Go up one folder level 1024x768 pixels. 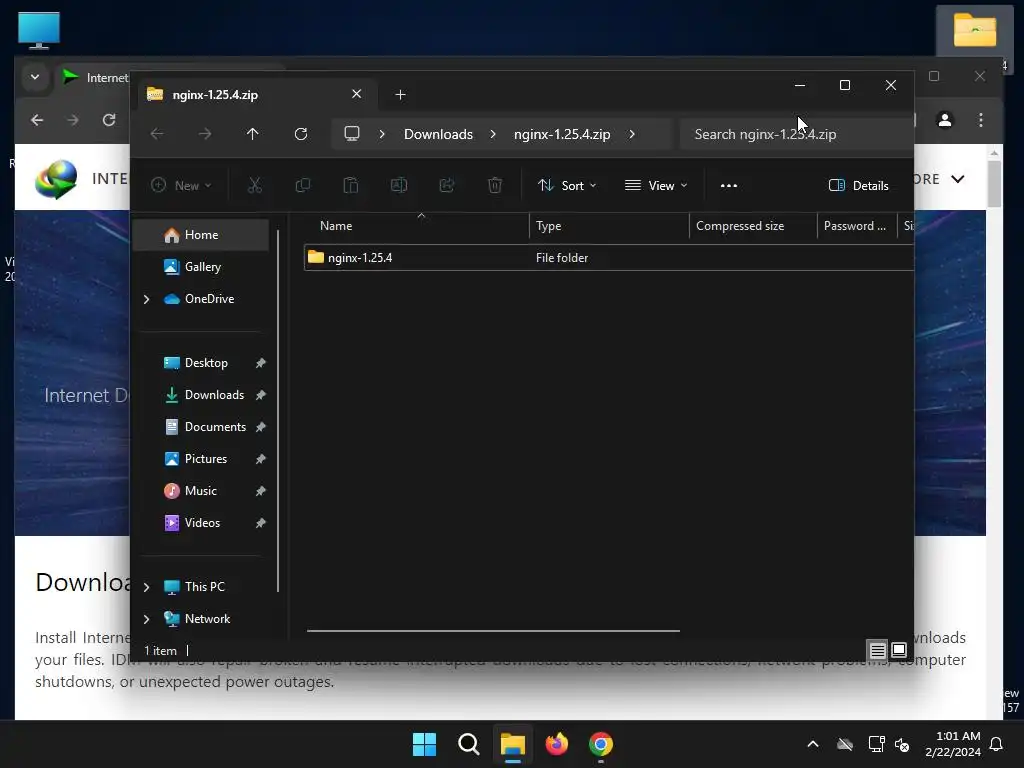pos(253,134)
